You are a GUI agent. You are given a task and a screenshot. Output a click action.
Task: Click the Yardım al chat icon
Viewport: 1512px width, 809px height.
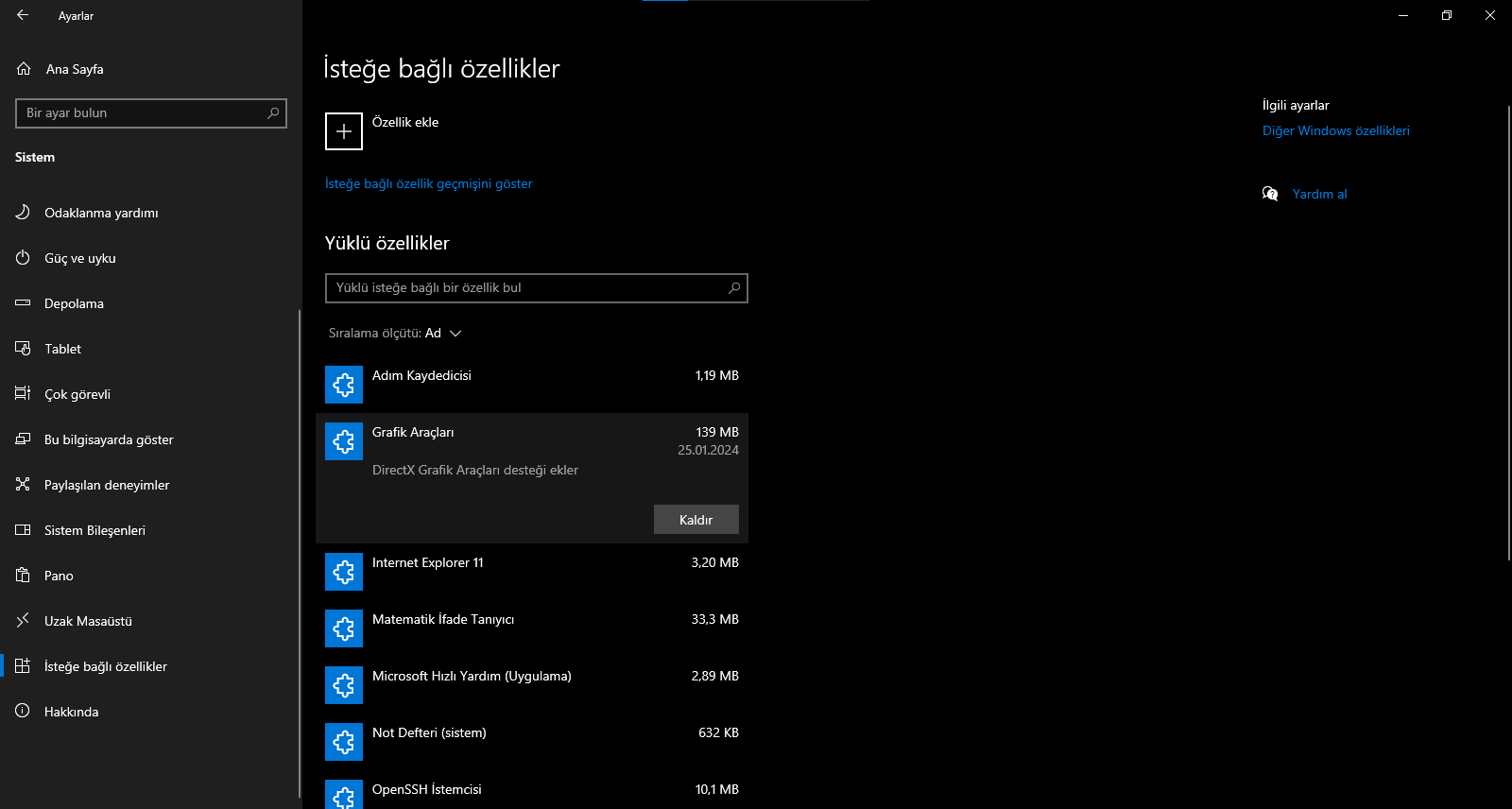pos(1270,194)
